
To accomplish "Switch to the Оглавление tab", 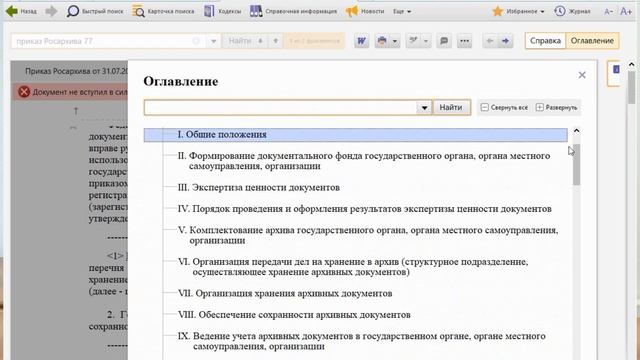I will 592,41.
